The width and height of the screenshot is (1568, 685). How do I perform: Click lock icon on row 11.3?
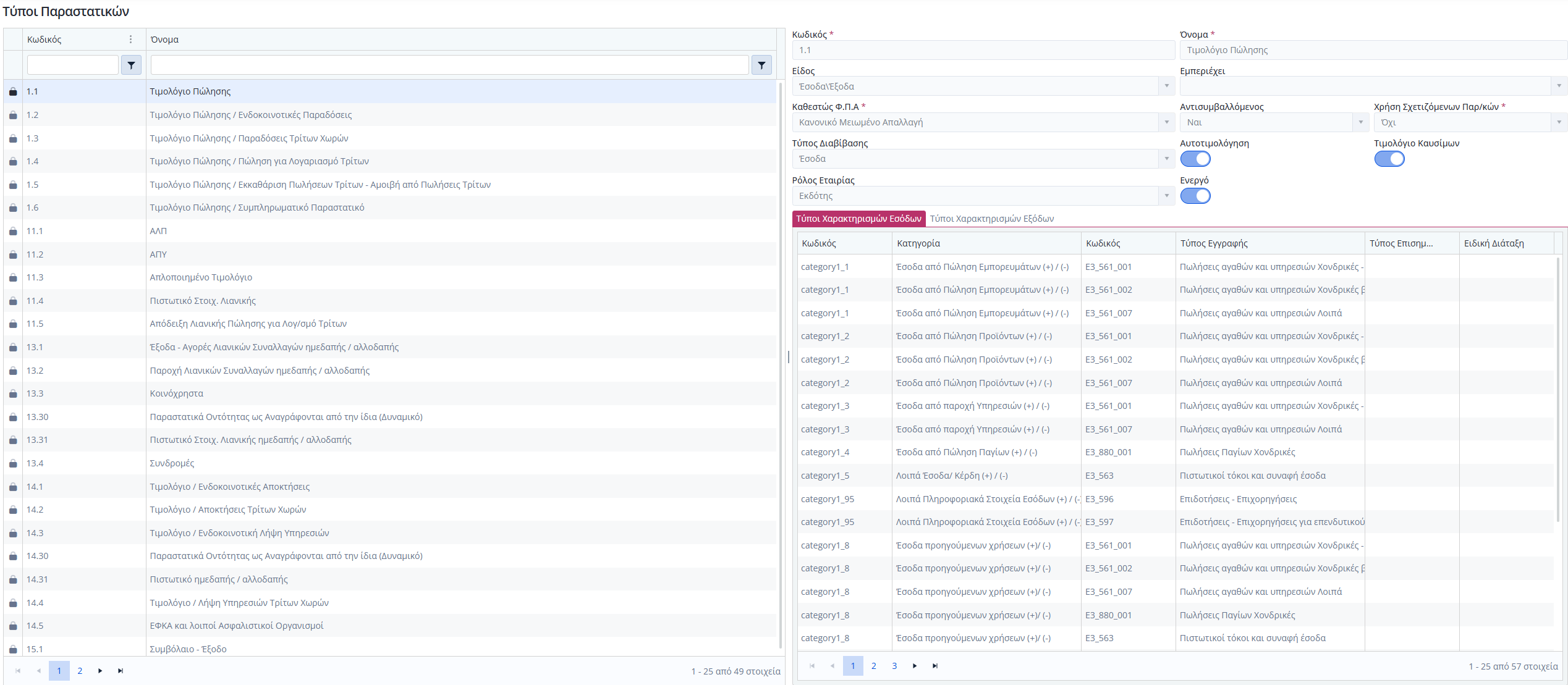(13, 278)
